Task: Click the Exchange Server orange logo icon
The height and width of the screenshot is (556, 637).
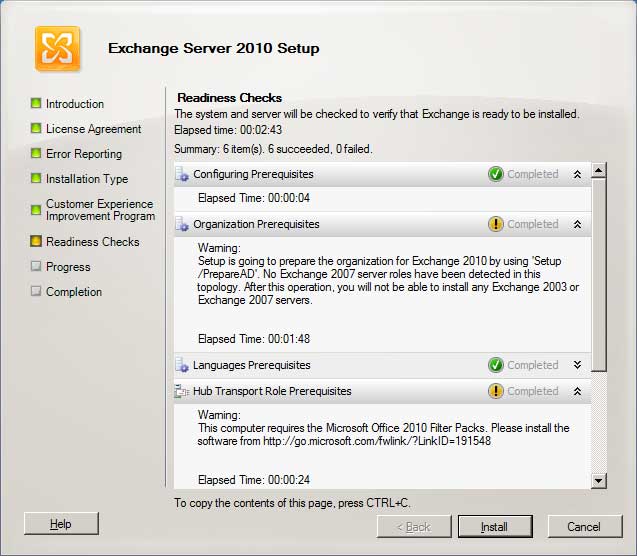Action: coord(57,48)
